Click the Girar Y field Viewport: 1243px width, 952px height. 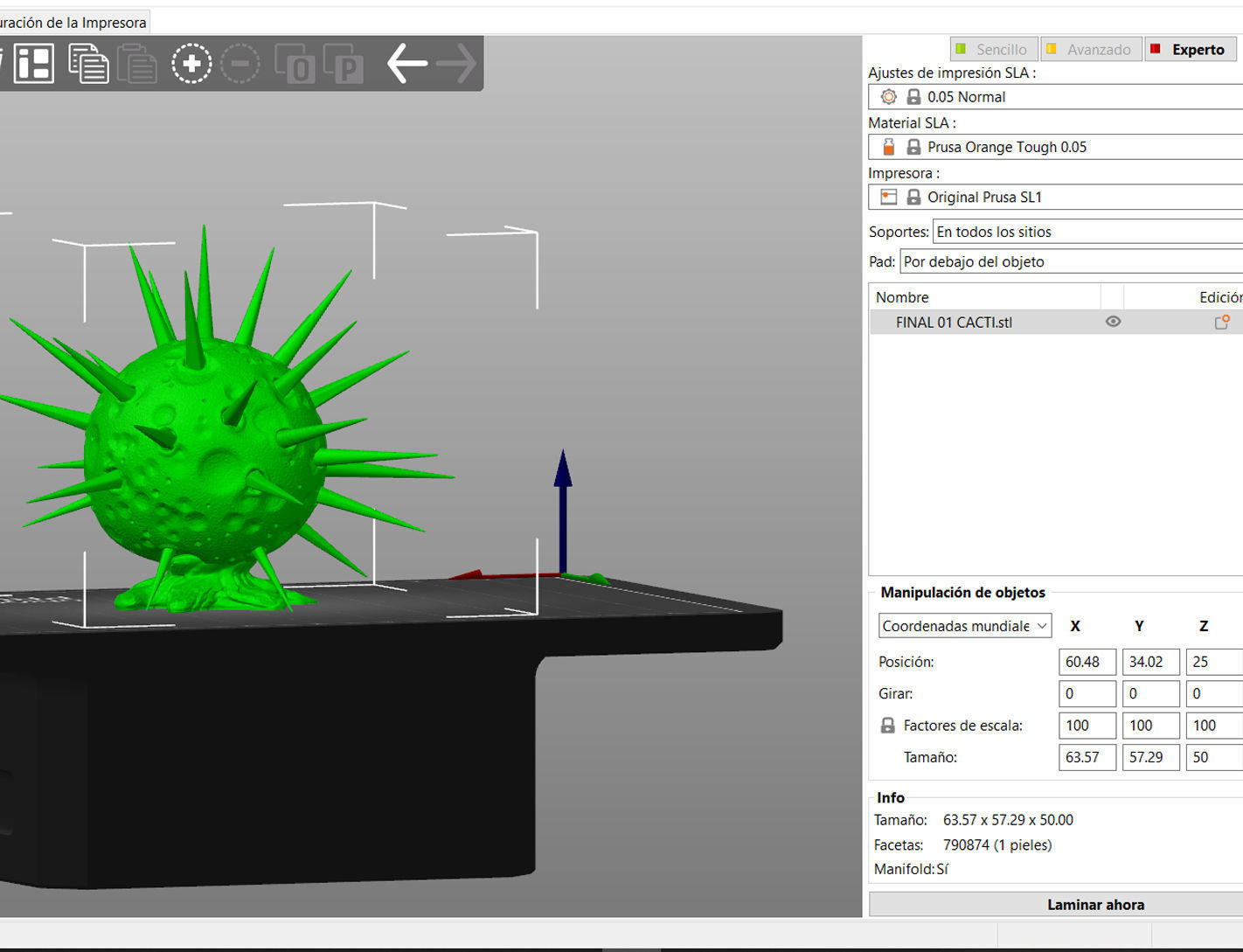point(1151,694)
